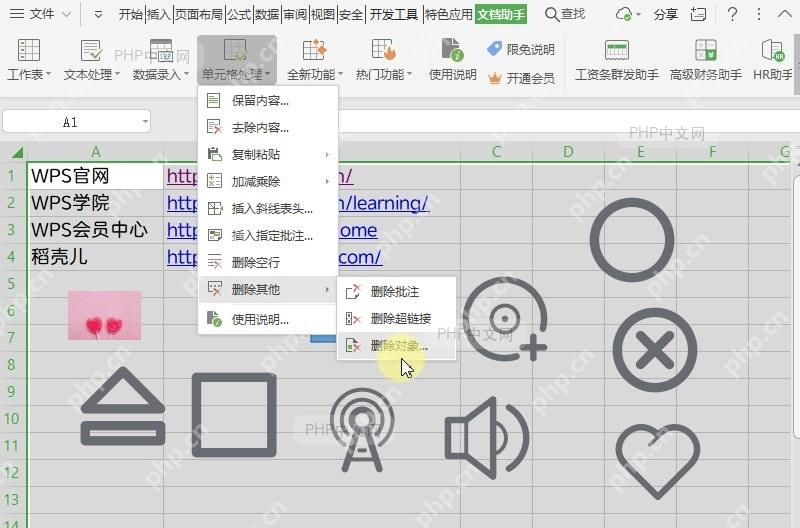Viewport: 800px width, 528px height.
Task: Open the 文本处理 tool
Action: [x=92, y=60]
